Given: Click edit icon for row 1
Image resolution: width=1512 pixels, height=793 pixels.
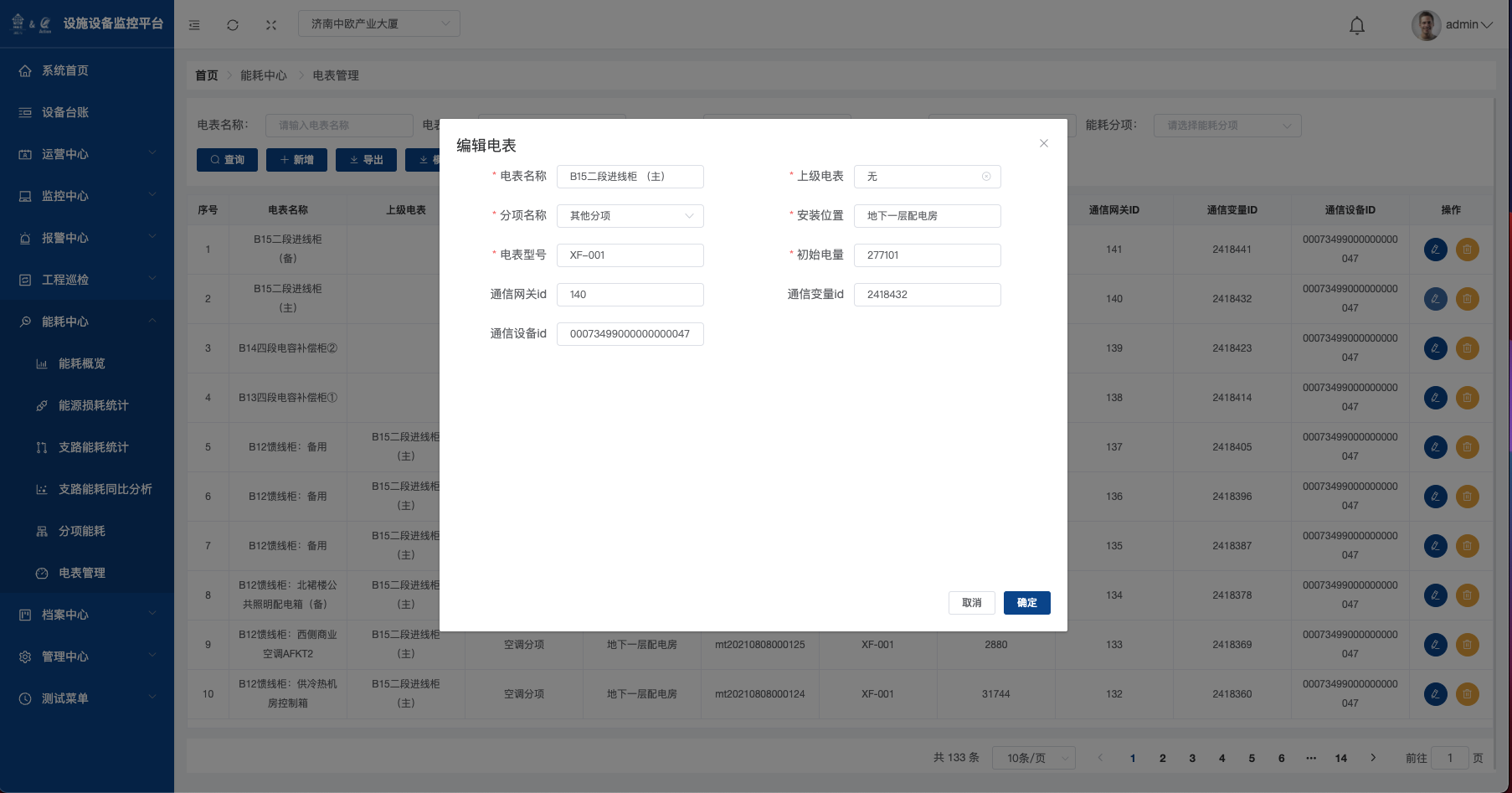Looking at the screenshot, I should click(1435, 250).
